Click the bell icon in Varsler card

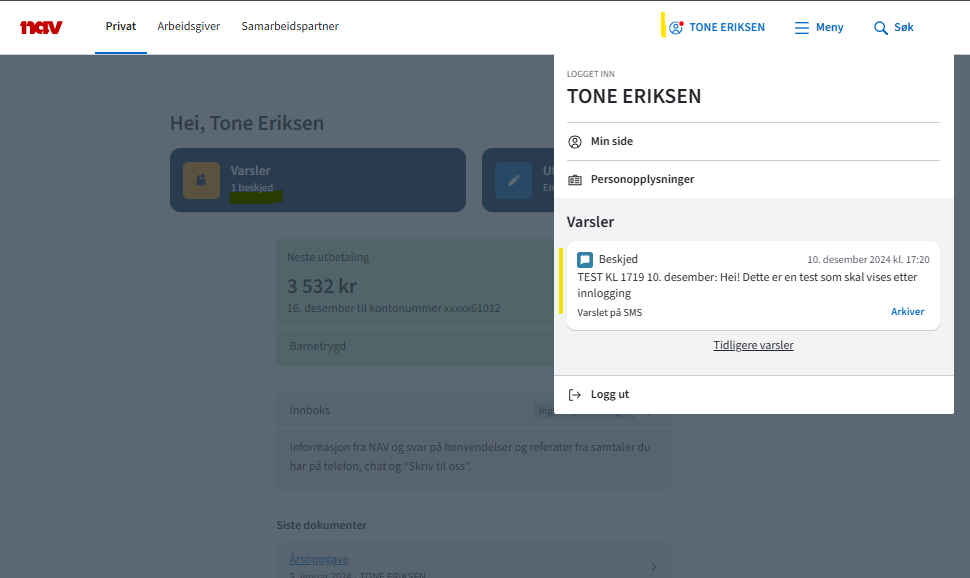(201, 180)
